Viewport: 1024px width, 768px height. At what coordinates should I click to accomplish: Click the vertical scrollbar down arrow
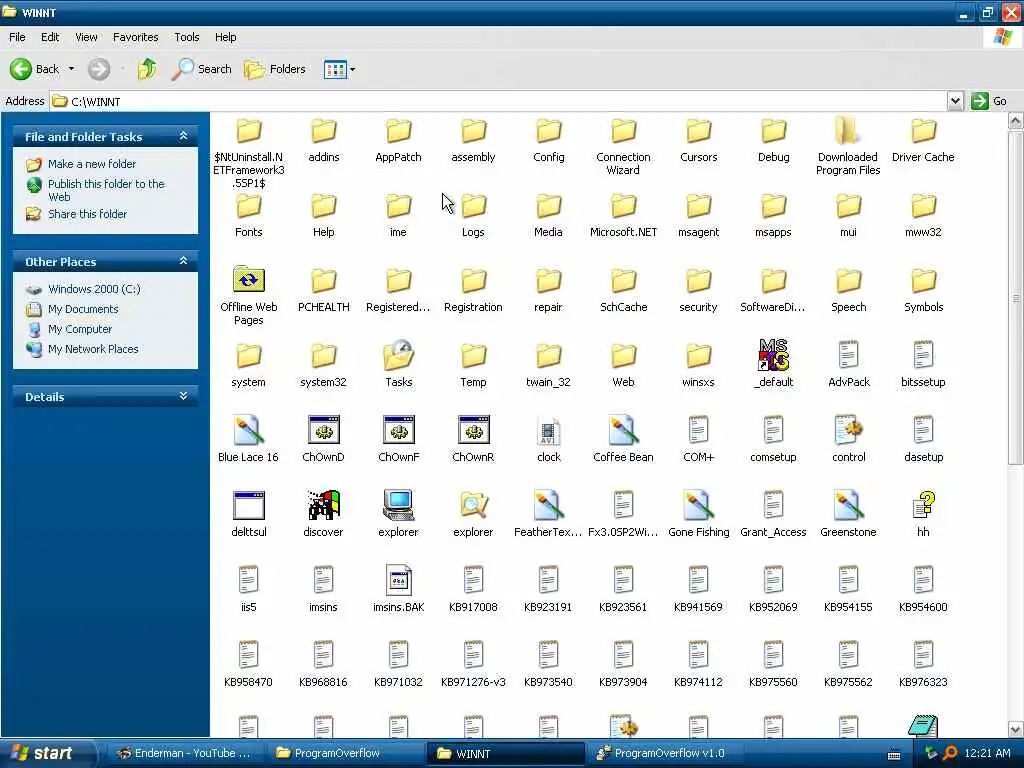pyautogui.click(x=1016, y=729)
